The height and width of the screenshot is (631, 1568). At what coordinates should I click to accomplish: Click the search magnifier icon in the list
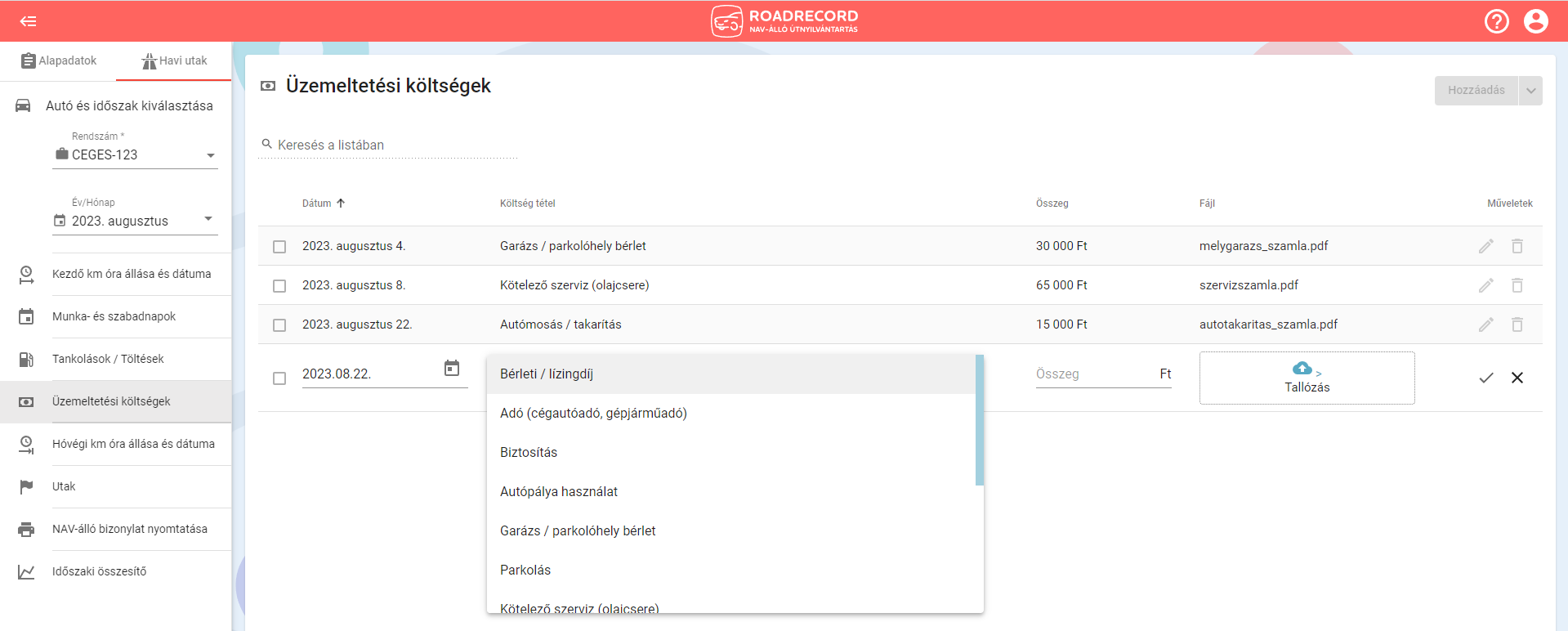266,144
